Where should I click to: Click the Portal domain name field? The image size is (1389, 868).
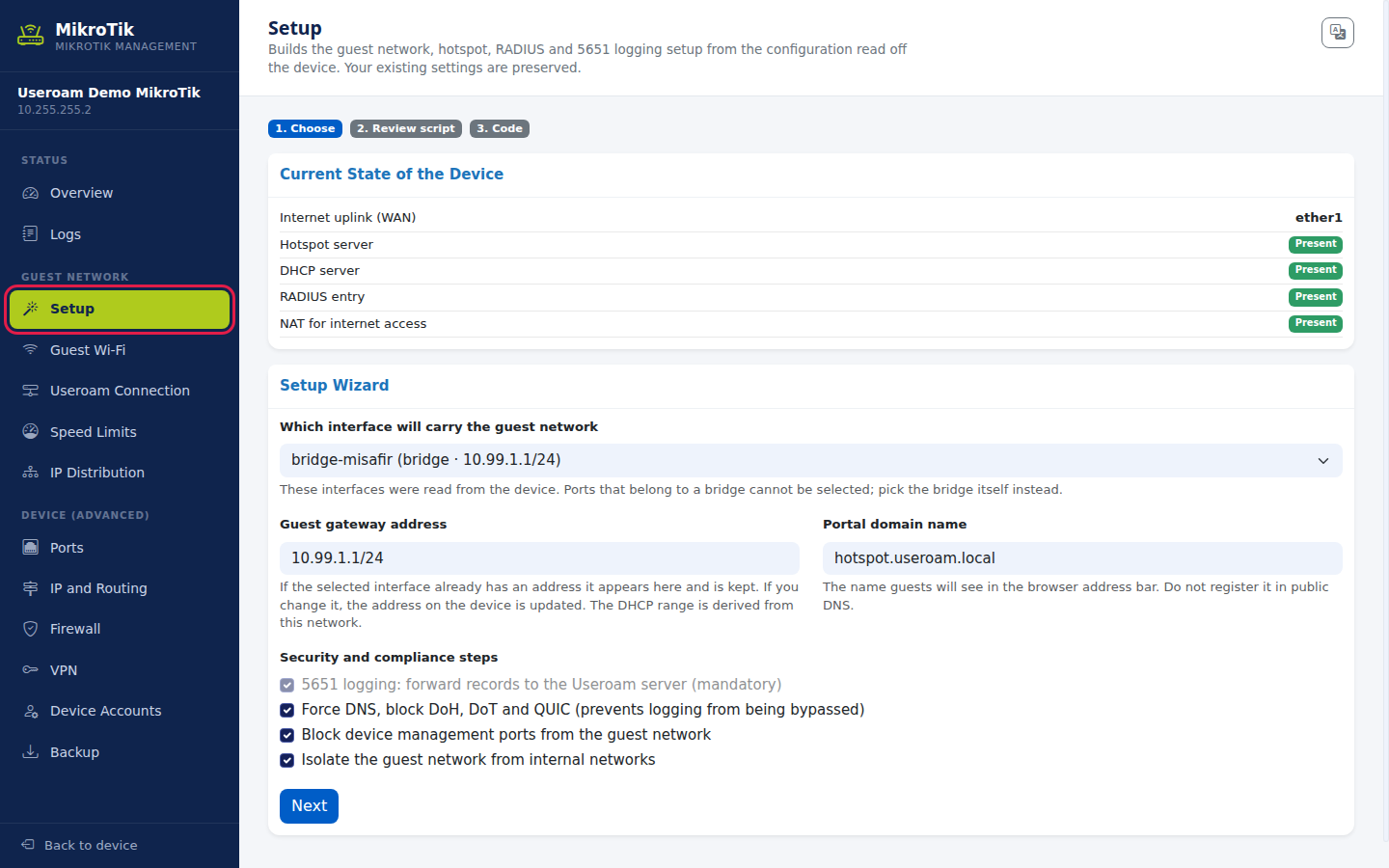click(1082, 558)
